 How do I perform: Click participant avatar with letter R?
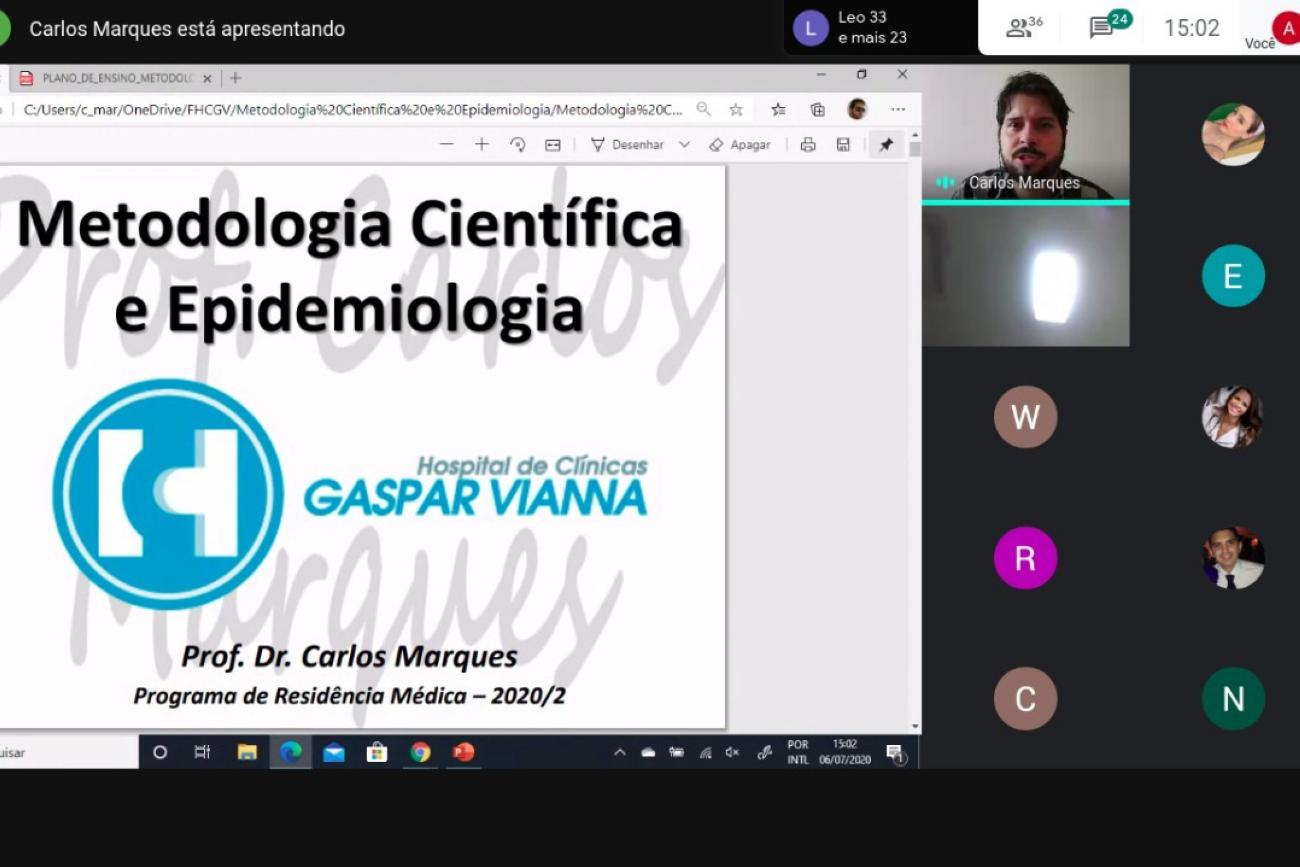pos(1025,558)
